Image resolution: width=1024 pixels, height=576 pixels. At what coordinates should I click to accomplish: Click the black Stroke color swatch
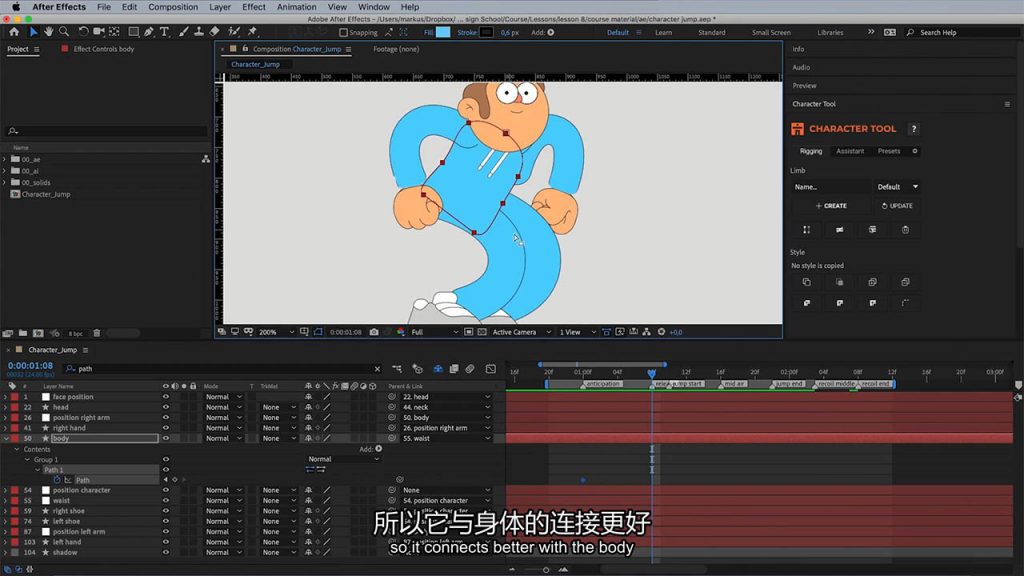tap(487, 32)
